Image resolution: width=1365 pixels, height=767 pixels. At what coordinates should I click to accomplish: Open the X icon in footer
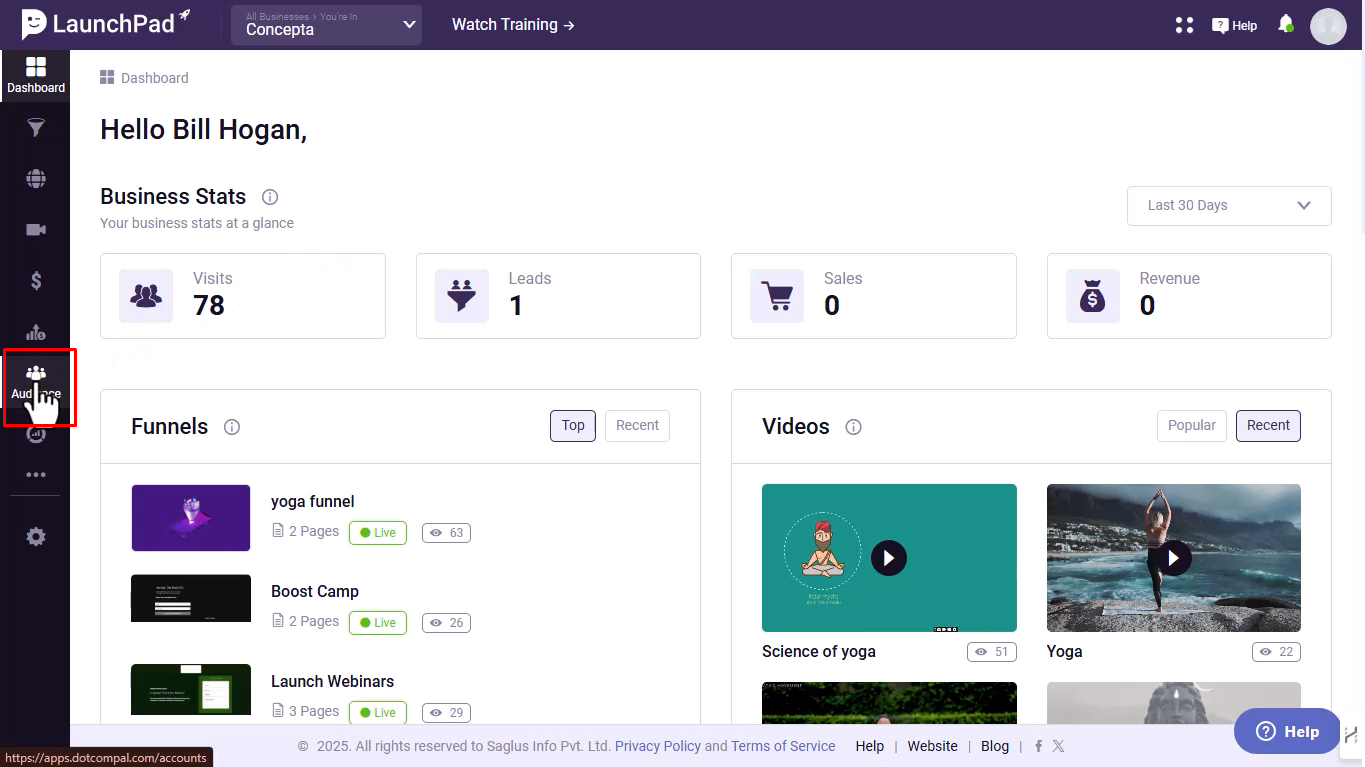(x=1058, y=746)
